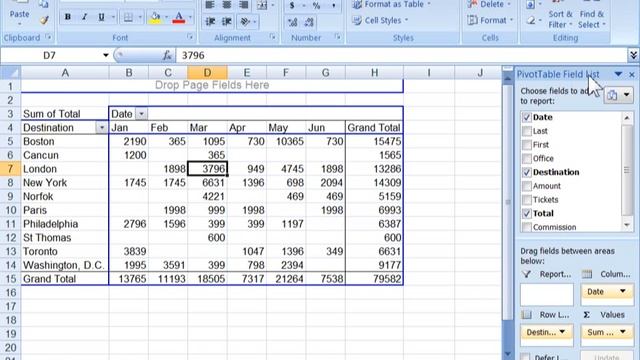Merge and center selected cells
Screen dimensions: 640x360
[262, 4]
